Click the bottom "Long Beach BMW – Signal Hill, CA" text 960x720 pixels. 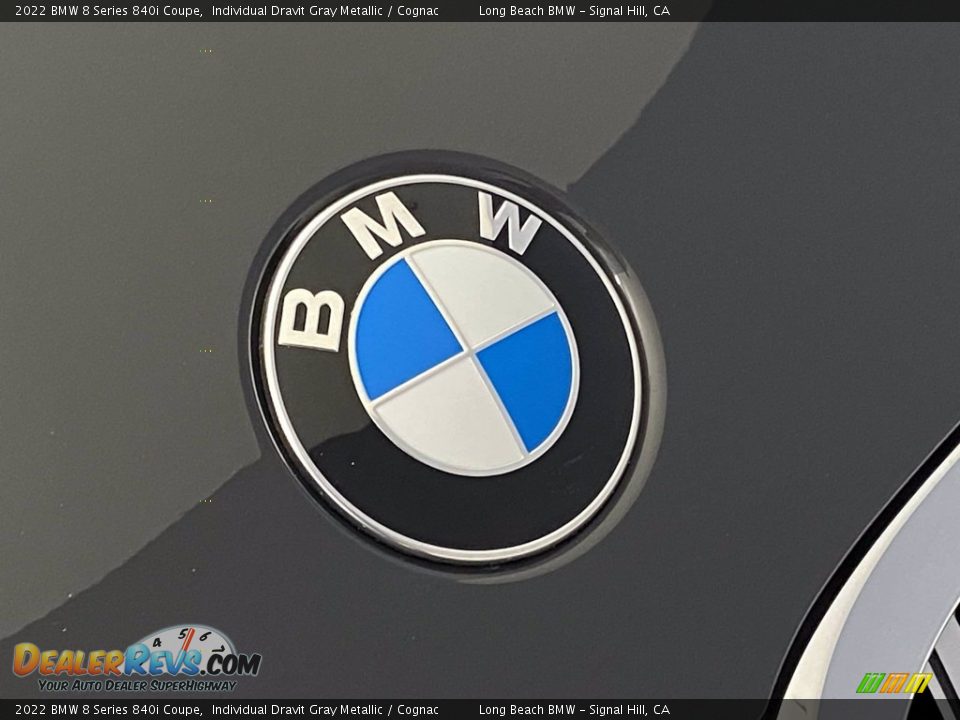[574, 710]
